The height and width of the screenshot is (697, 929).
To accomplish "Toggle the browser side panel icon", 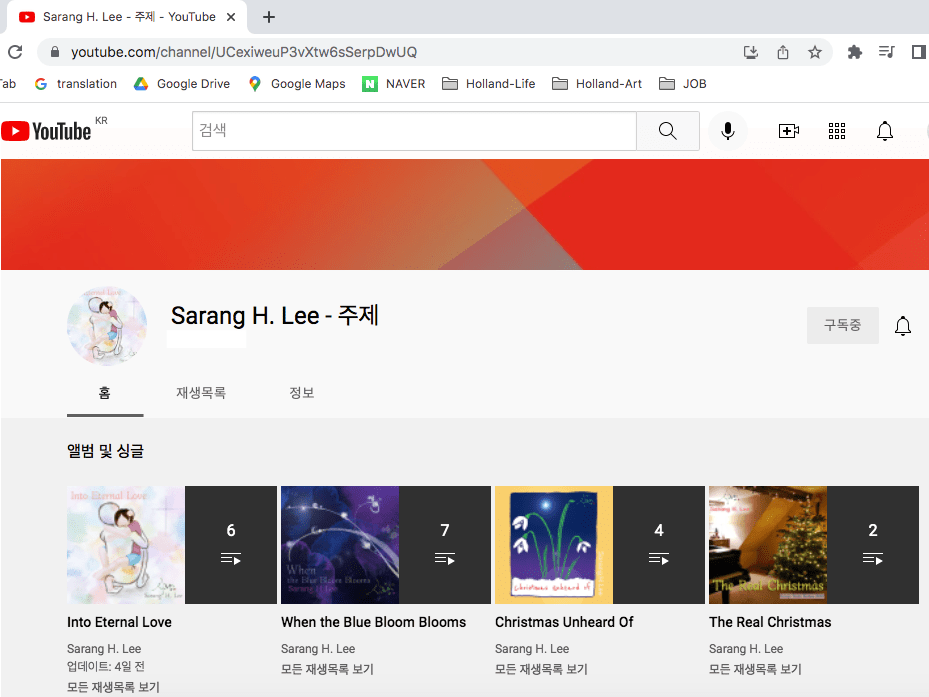I will [918, 52].
